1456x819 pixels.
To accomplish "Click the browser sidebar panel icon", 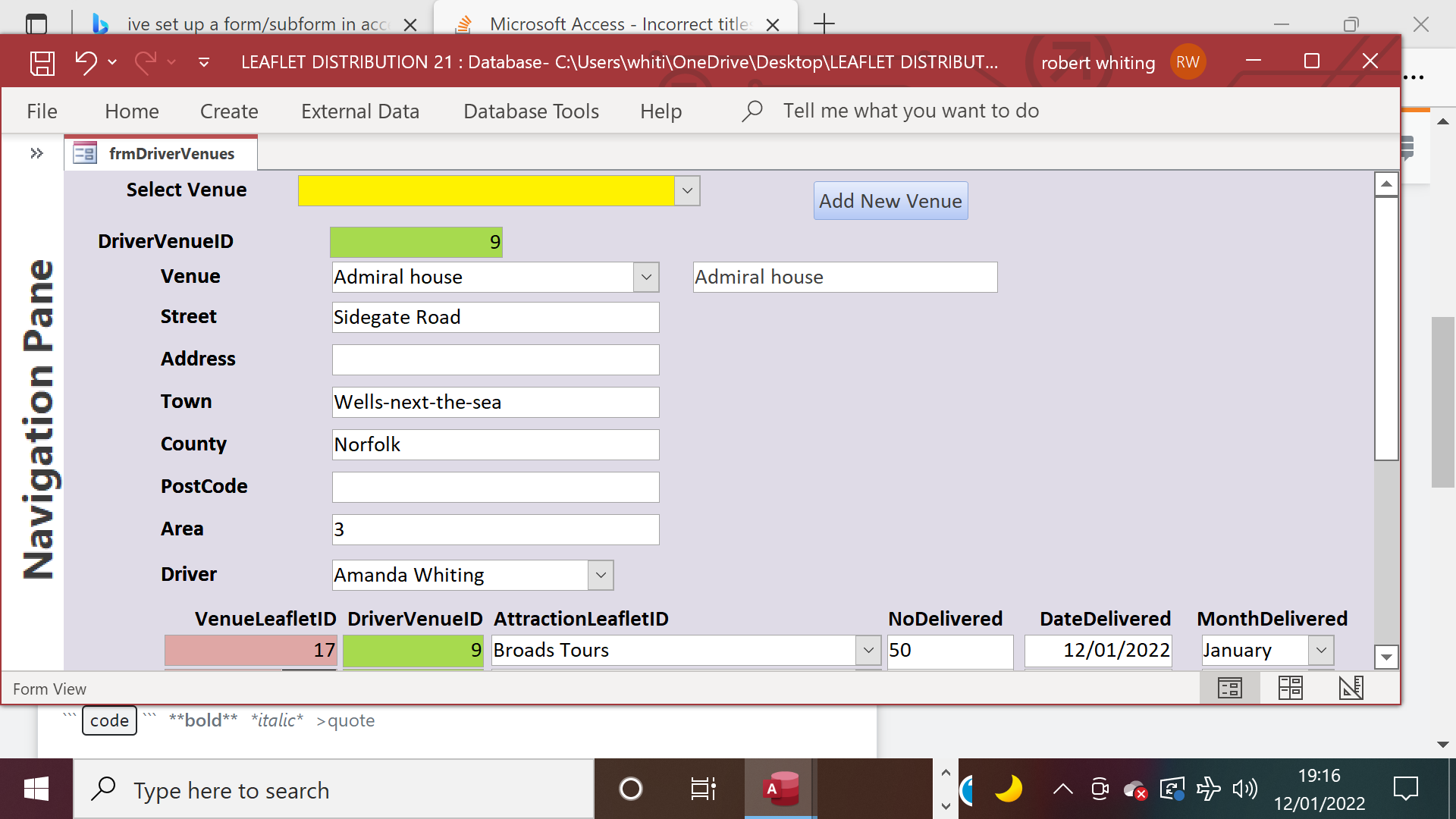I will tap(36, 24).
